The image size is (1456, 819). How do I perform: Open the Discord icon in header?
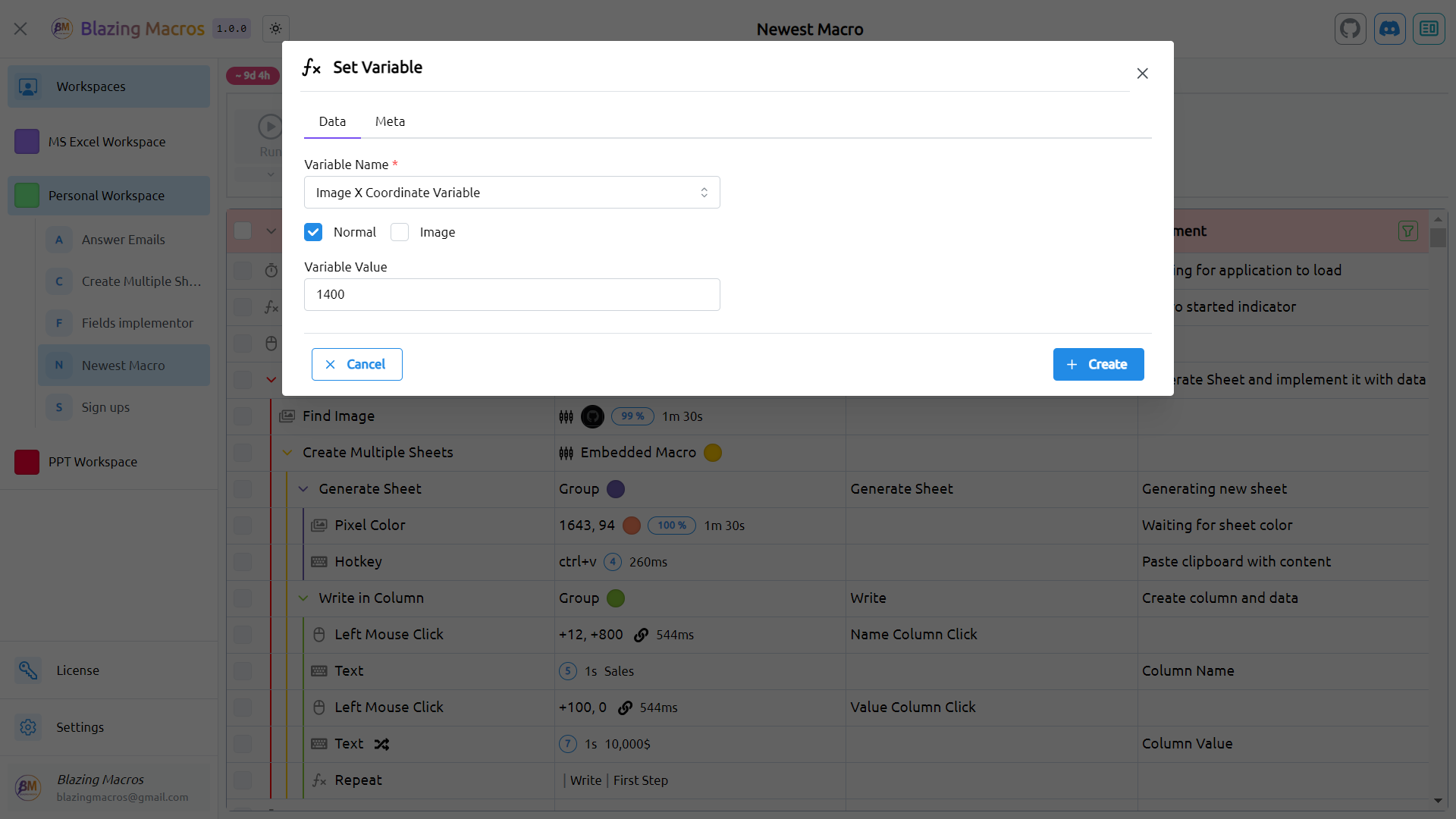coord(1389,29)
